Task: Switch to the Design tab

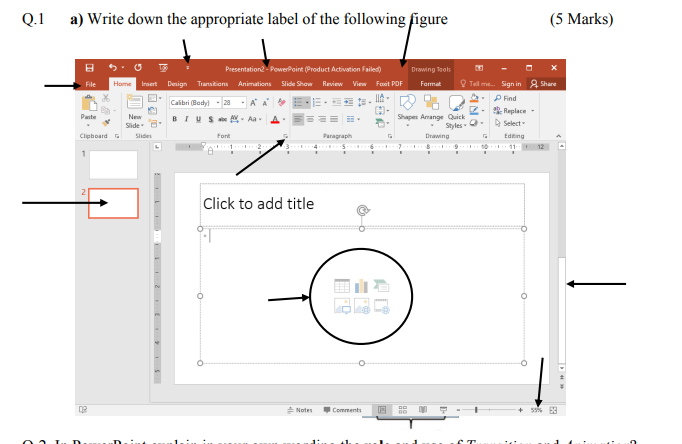Action: click(177, 84)
